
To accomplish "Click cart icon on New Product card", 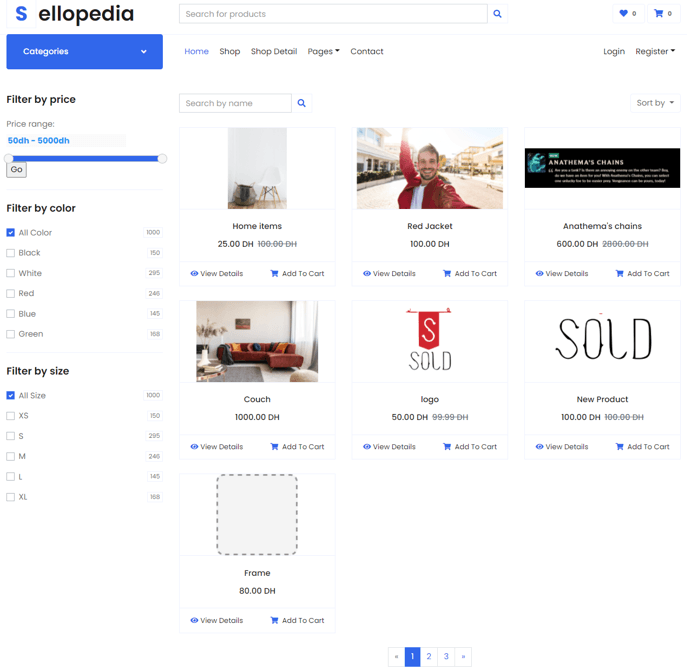I will [620, 446].
